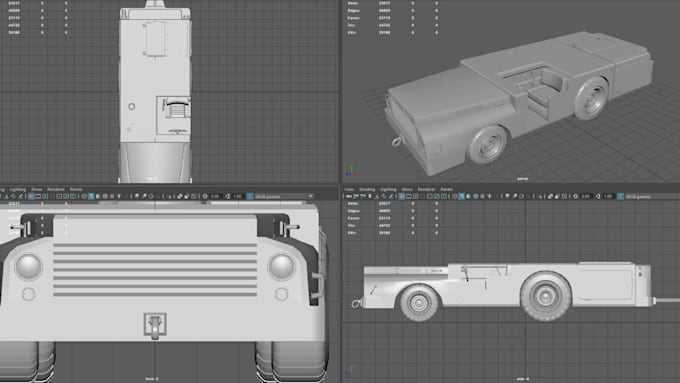Click isolate select icon in front view toolbar

[x=170, y=196]
